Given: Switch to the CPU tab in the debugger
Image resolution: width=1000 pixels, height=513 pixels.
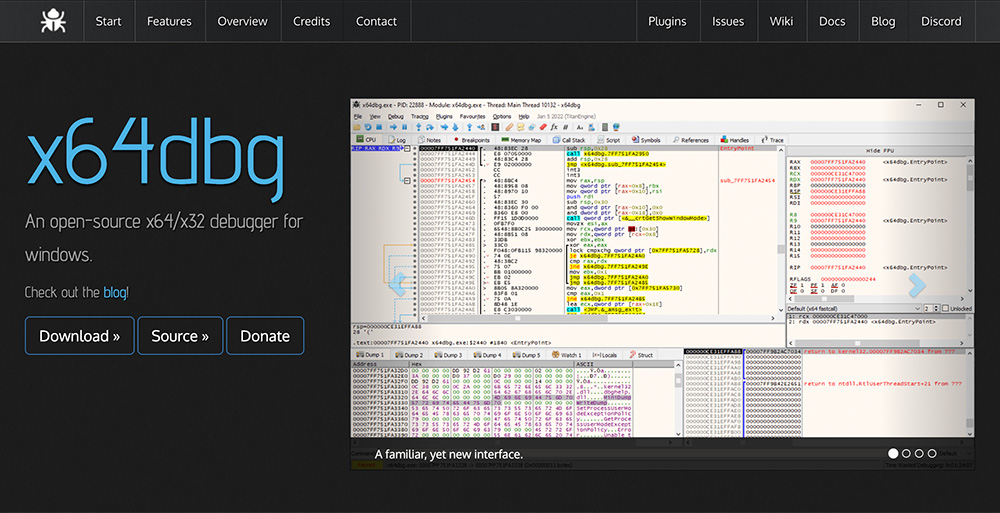Looking at the screenshot, I should pyautogui.click(x=366, y=140).
